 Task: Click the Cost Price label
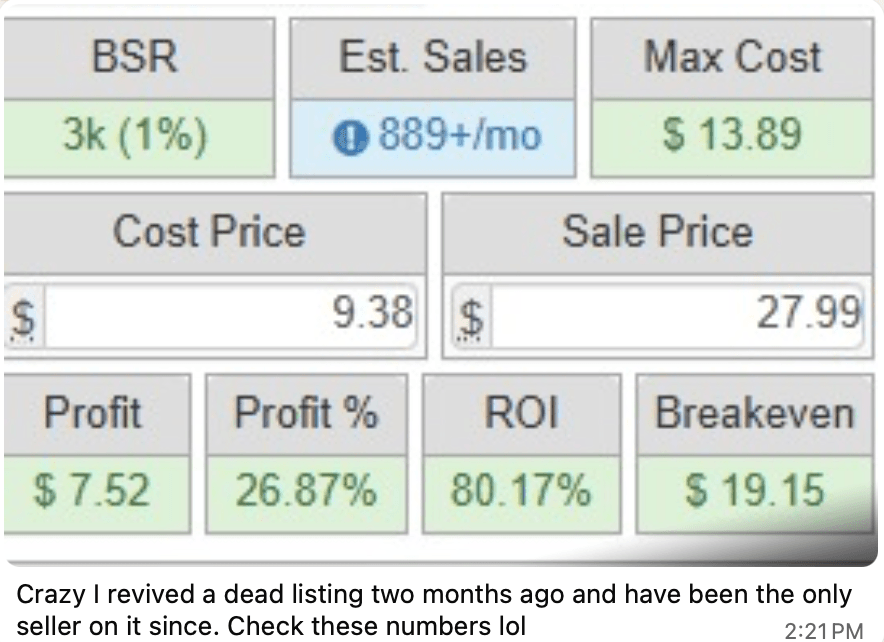pos(209,232)
